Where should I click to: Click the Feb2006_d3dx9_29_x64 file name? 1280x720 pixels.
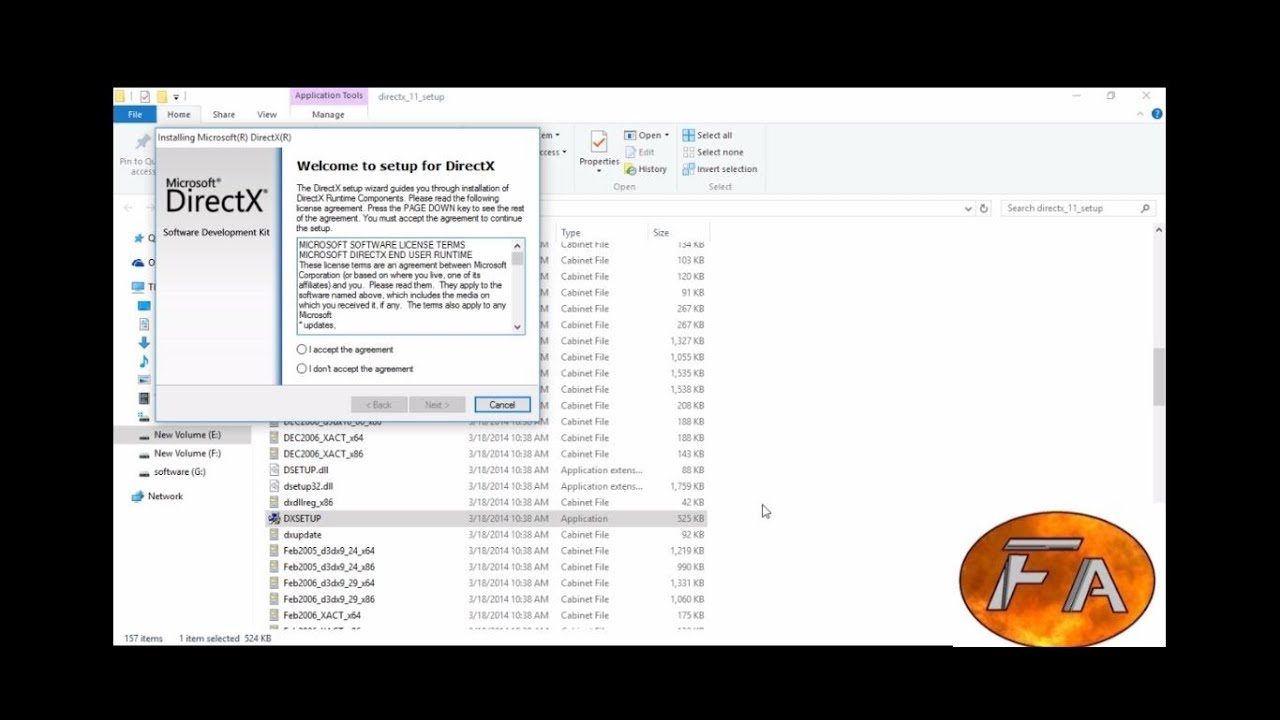[x=329, y=583]
